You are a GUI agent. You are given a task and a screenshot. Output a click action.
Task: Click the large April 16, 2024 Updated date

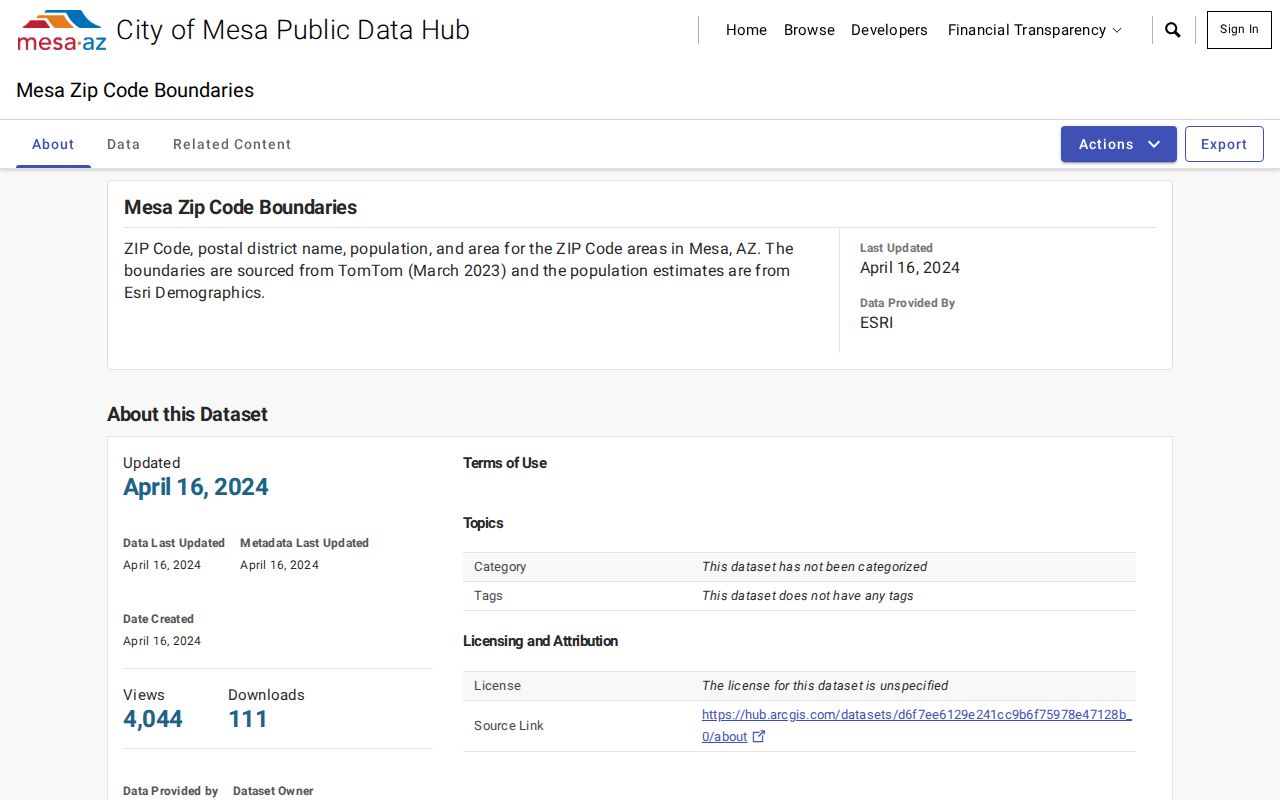click(196, 487)
